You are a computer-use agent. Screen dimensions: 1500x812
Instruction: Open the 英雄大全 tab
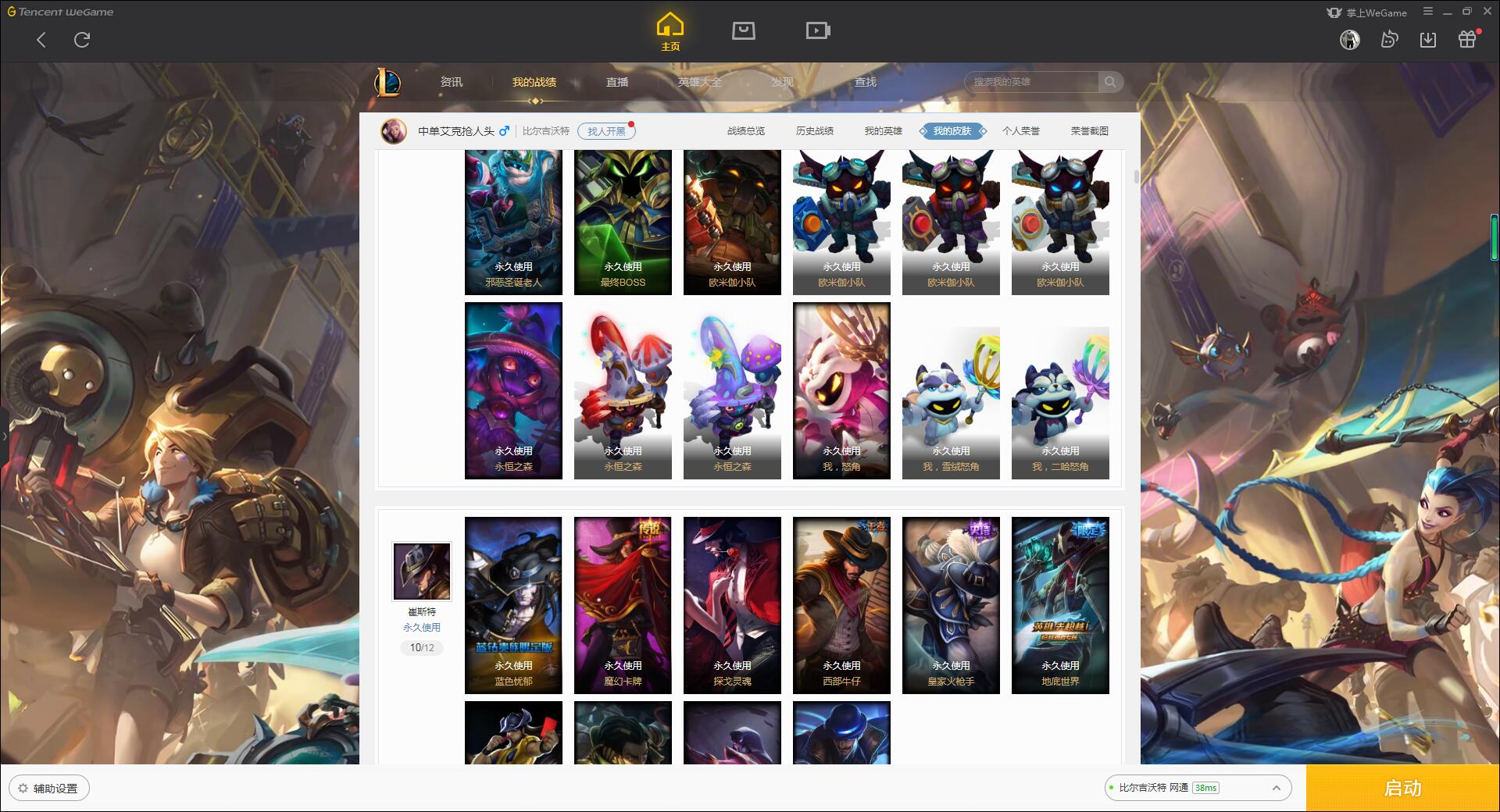click(700, 82)
